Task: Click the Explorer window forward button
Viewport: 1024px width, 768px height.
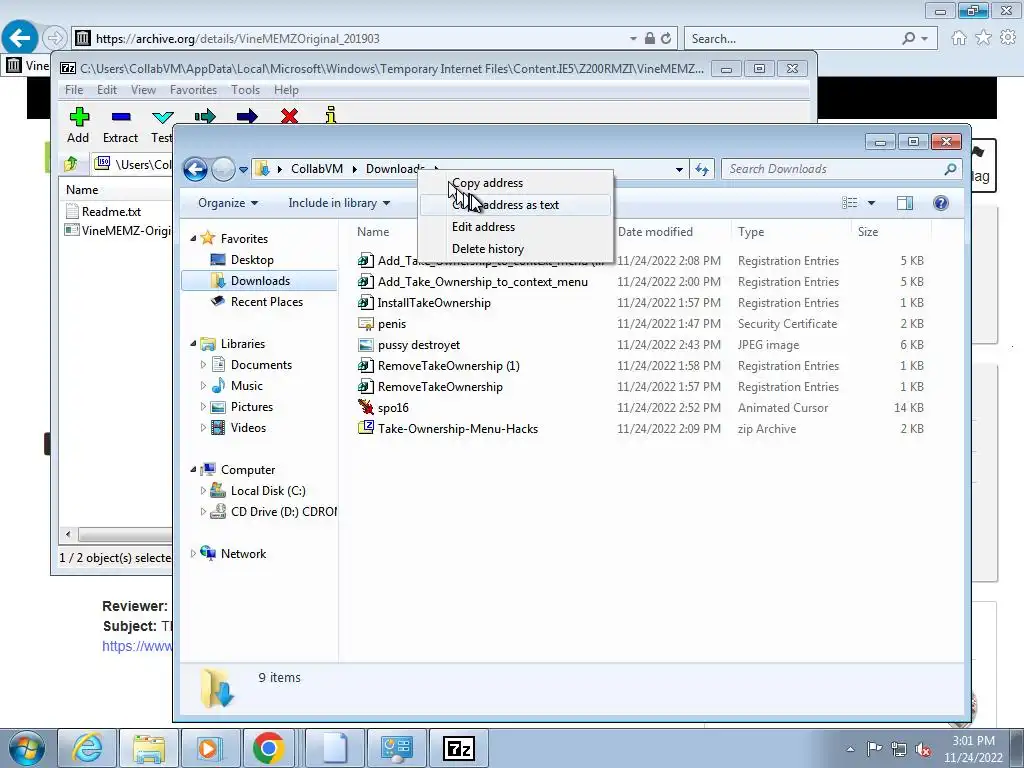Action: click(223, 169)
